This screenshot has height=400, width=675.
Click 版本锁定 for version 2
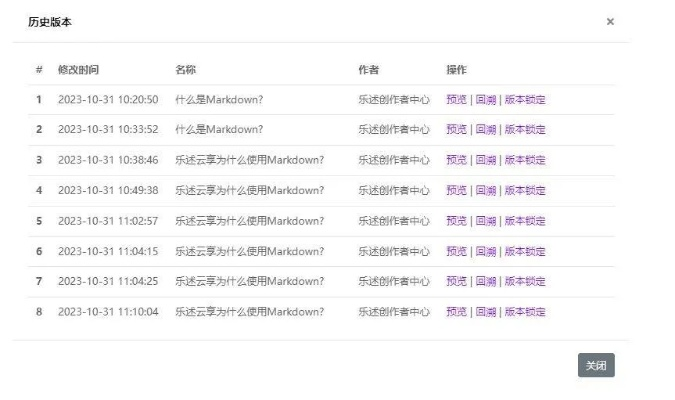point(525,130)
